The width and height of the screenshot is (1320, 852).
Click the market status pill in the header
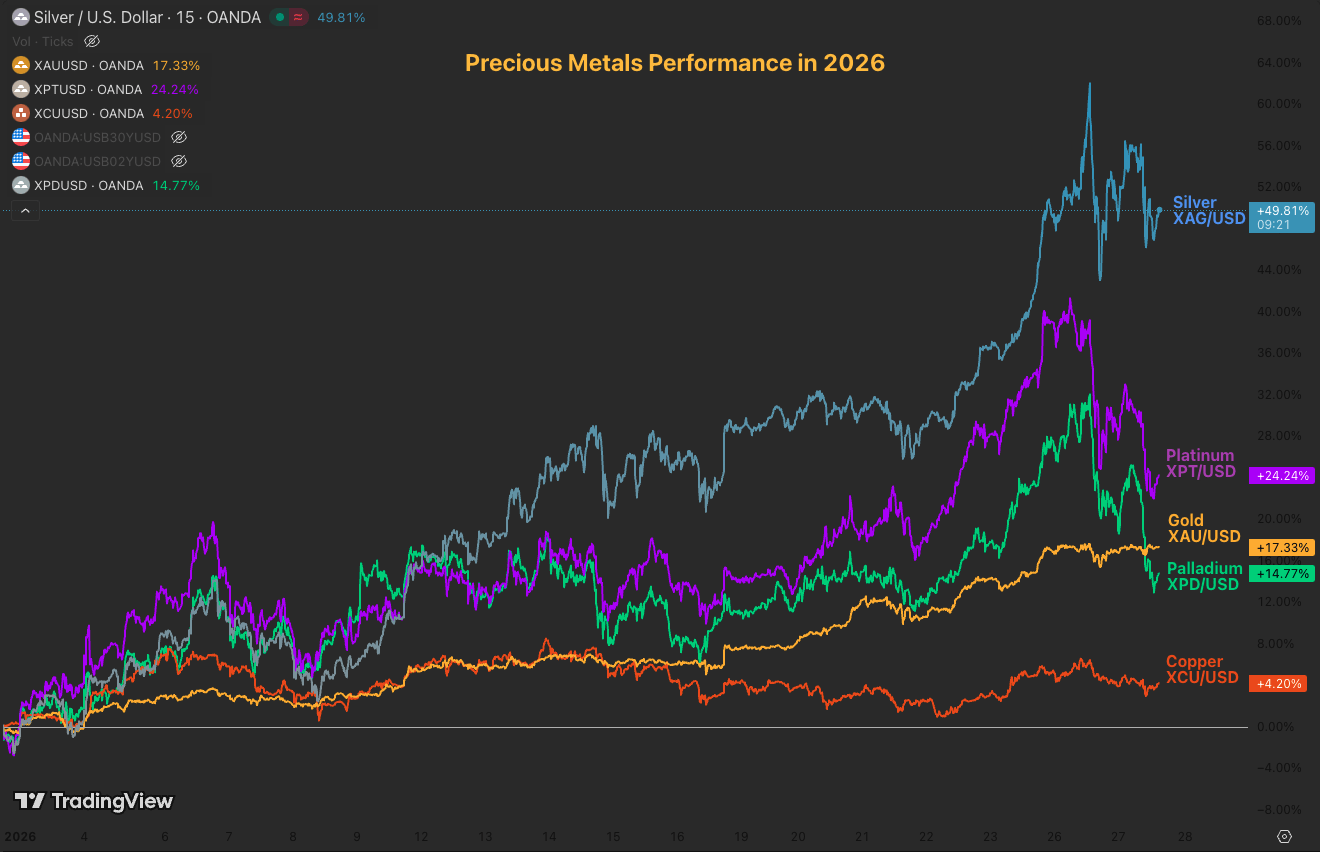[x=288, y=17]
